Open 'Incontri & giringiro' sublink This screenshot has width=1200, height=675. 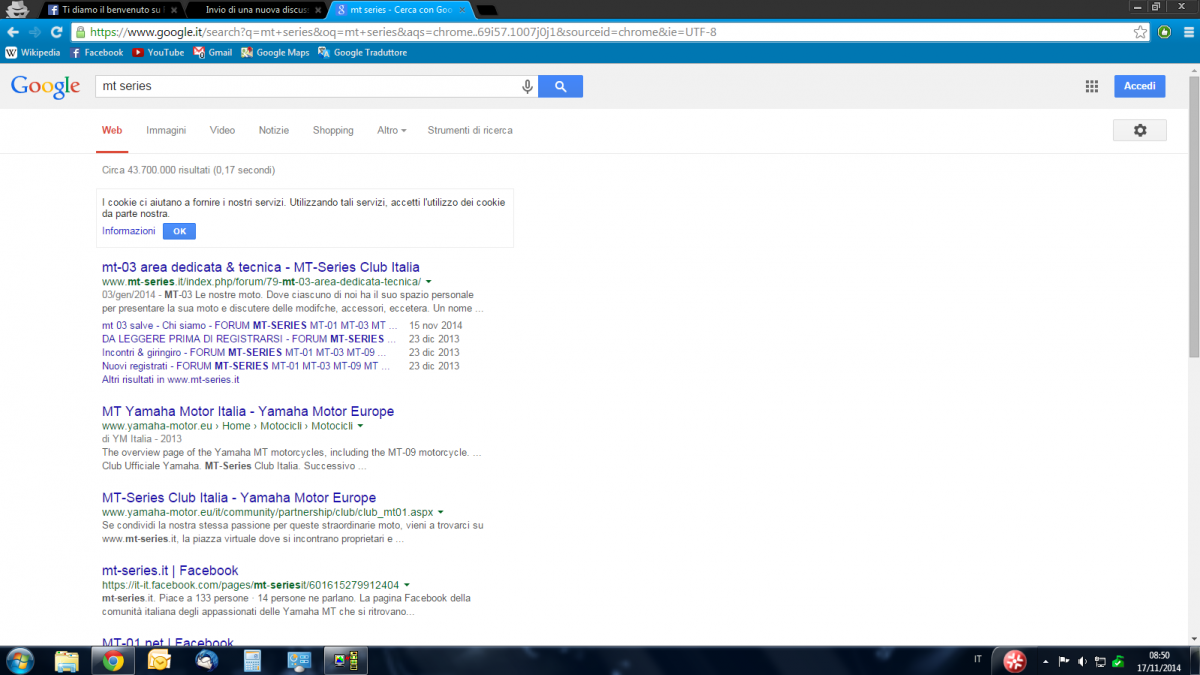tap(245, 352)
